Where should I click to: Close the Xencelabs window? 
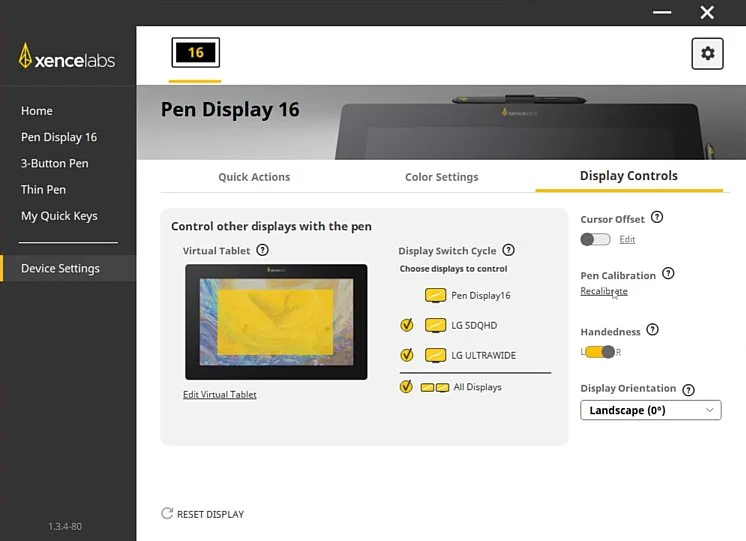pyautogui.click(x=707, y=12)
